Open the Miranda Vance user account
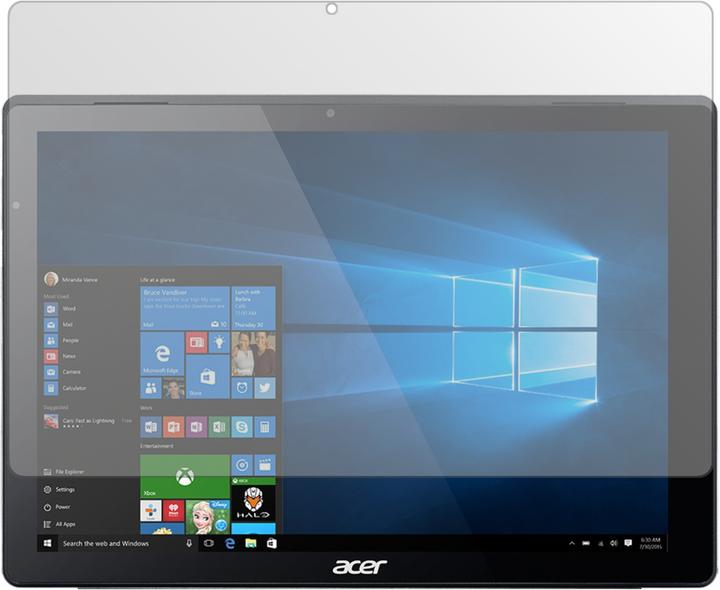 pyautogui.click(x=71, y=279)
